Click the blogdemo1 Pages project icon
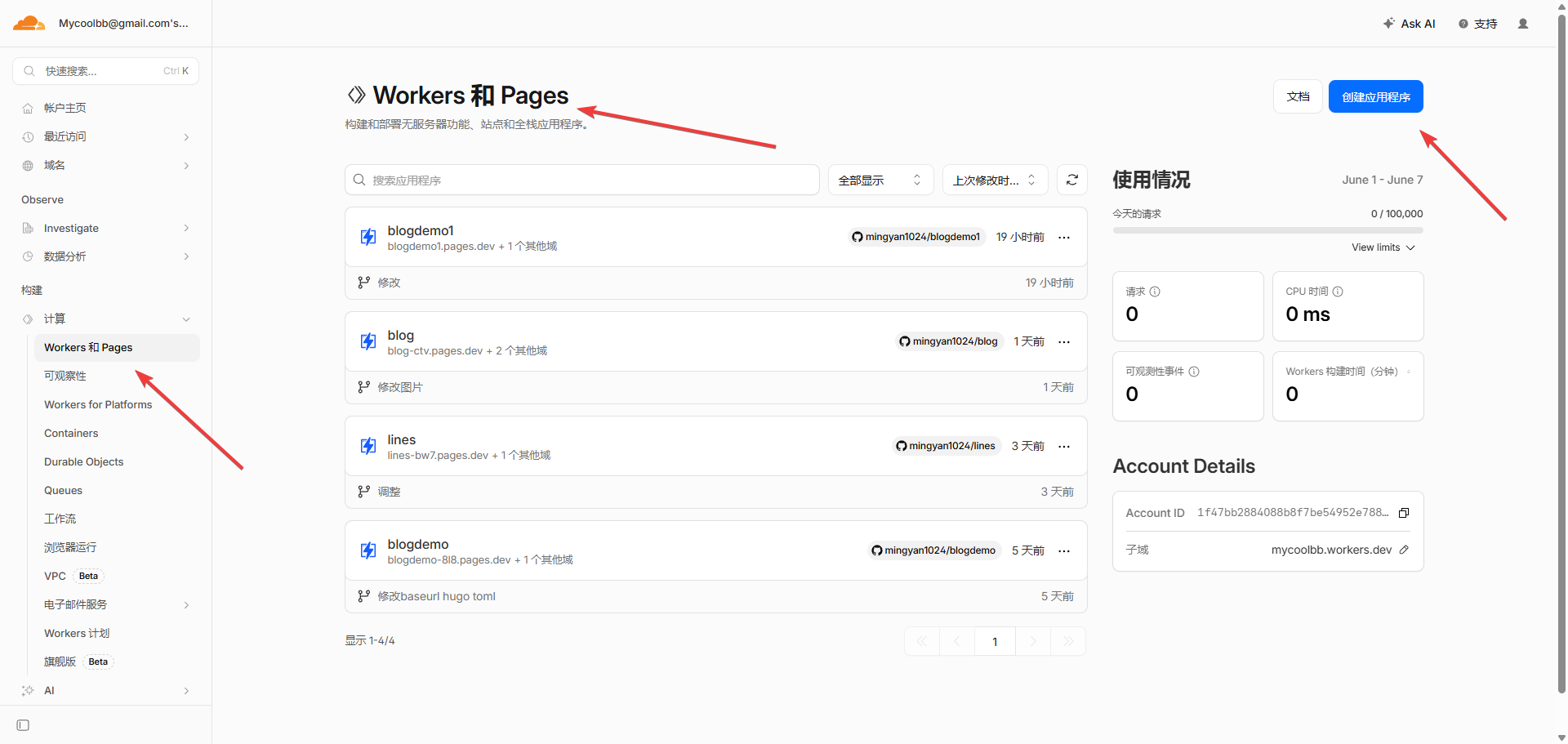This screenshot has height=744, width=1568. 368,237
